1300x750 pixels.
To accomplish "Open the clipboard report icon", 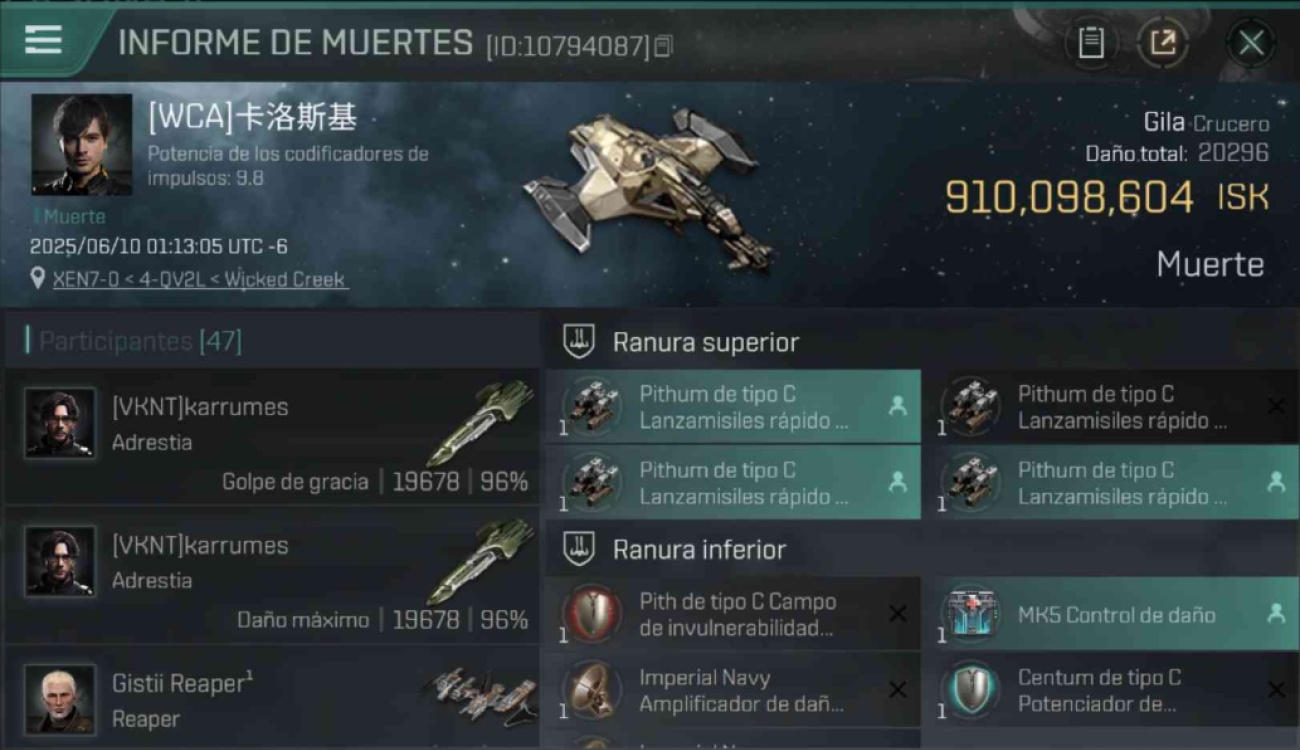I will click(1091, 43).
